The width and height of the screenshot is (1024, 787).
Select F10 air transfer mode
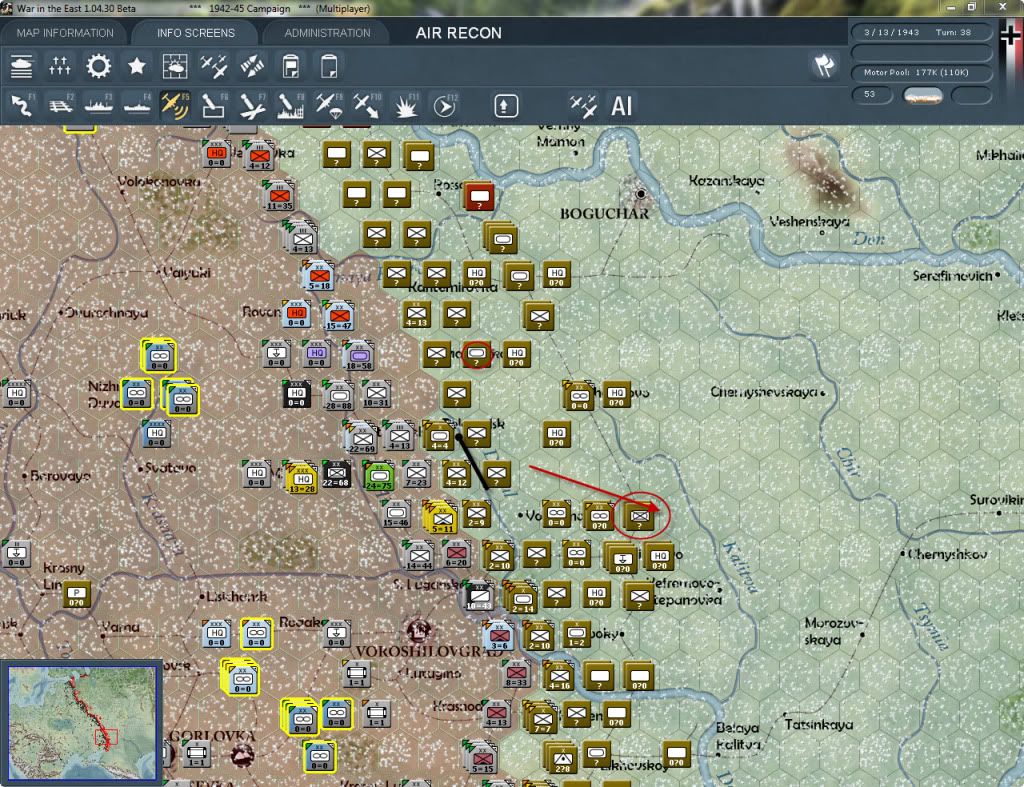pyautogui.click(x=366, y=106)
